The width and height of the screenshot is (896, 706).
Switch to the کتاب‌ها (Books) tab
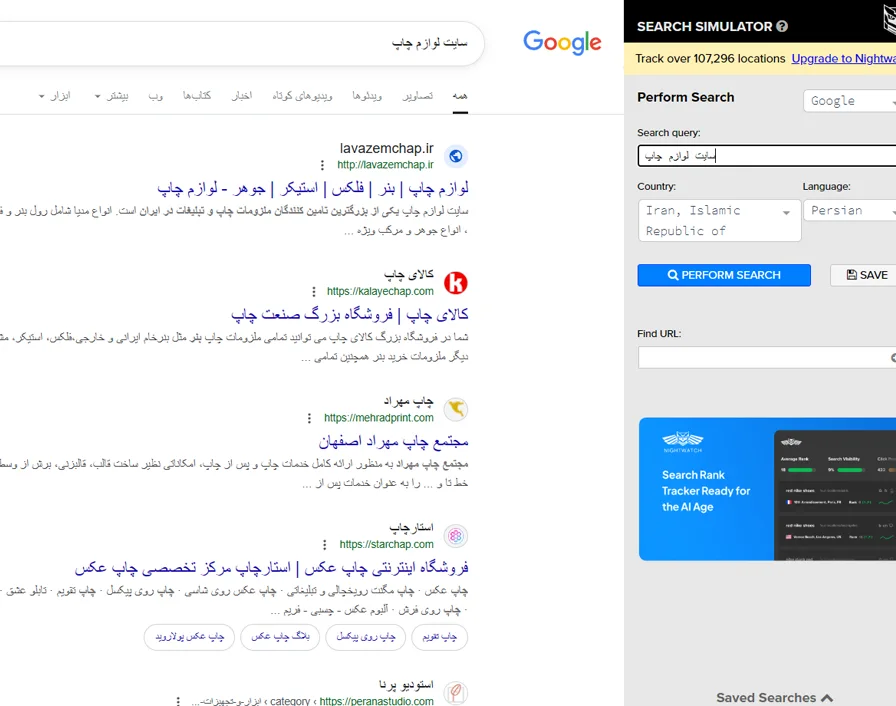coord(197,96)
